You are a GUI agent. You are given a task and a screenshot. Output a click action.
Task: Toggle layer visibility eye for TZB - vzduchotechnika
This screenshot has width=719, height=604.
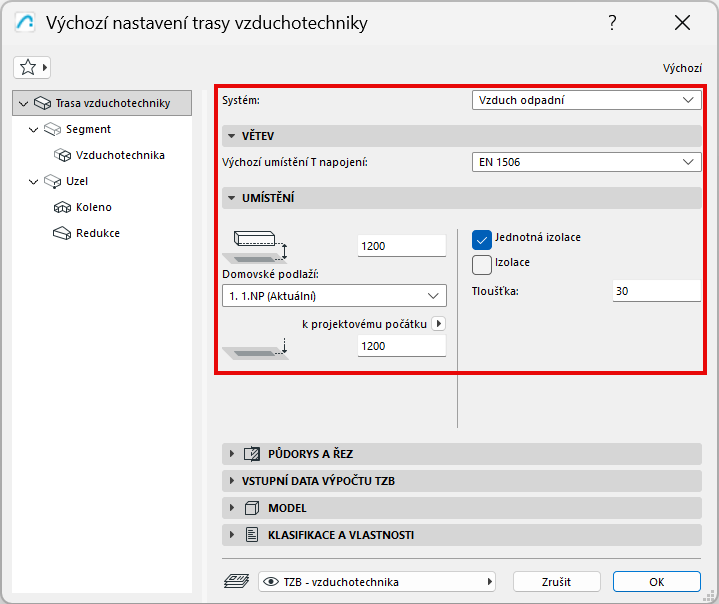click(x=271, y=582)
